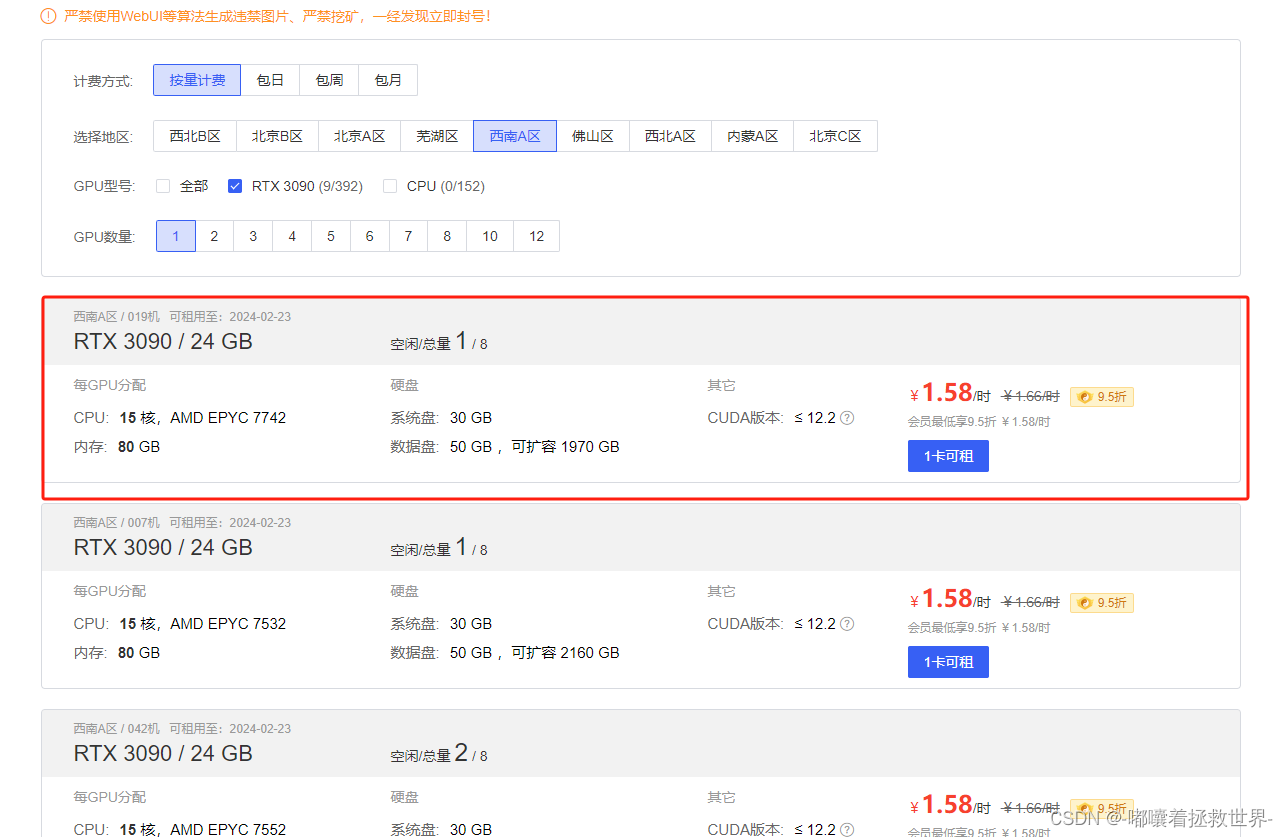Set GPU count to 4
This screenshot has height=837, width=1288.
[292, 236]
